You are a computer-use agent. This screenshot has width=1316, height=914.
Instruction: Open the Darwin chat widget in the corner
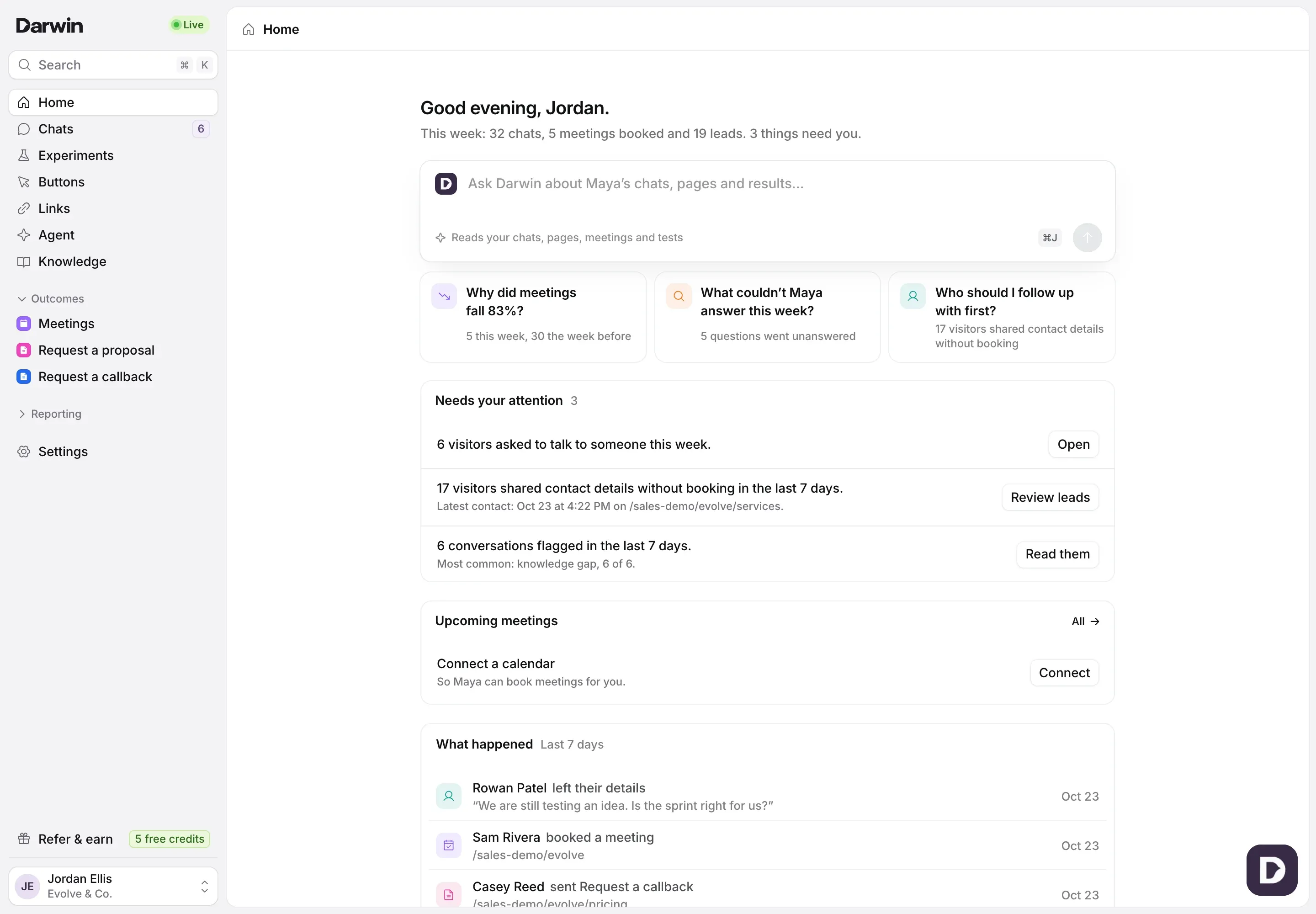click(1271, 869)
